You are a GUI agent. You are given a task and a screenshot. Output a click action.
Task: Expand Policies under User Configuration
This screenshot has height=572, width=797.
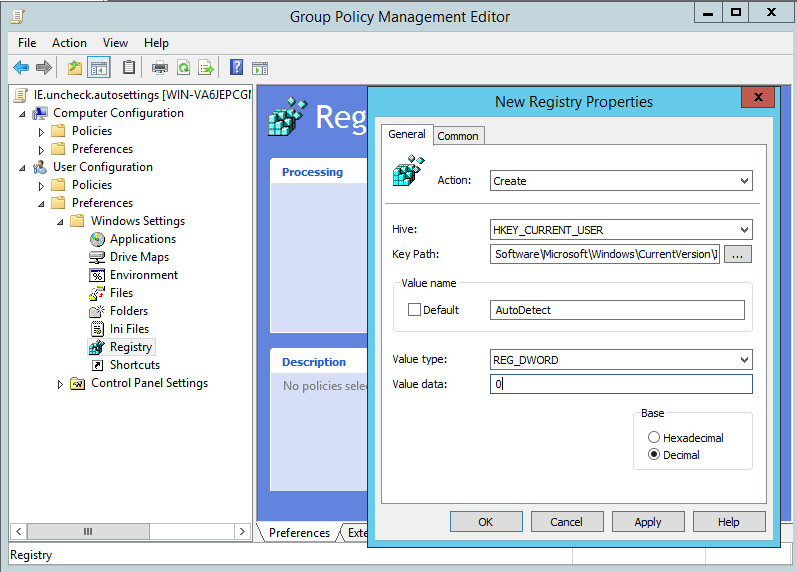[x=41, y=186]
